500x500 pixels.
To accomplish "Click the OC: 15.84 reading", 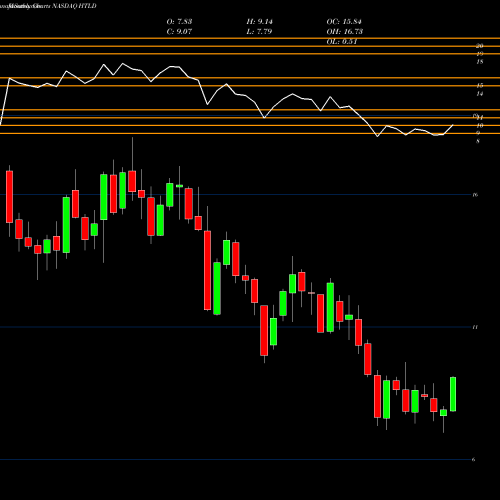I will point(344,22).
